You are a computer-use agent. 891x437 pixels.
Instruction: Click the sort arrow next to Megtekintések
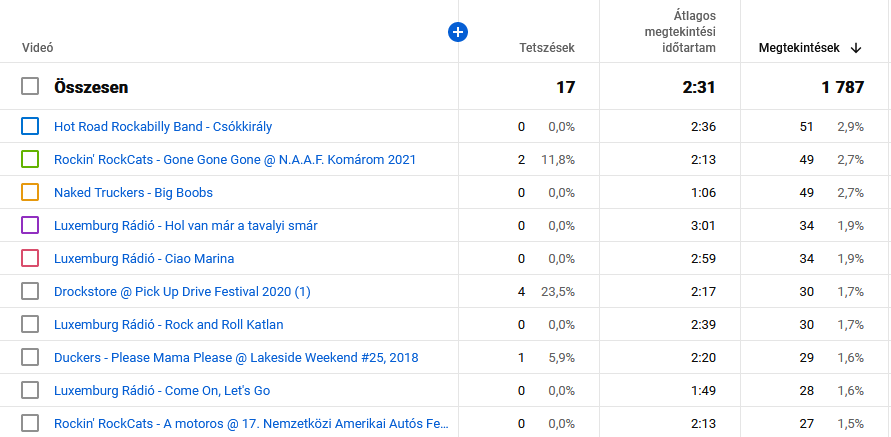(856, 48)
